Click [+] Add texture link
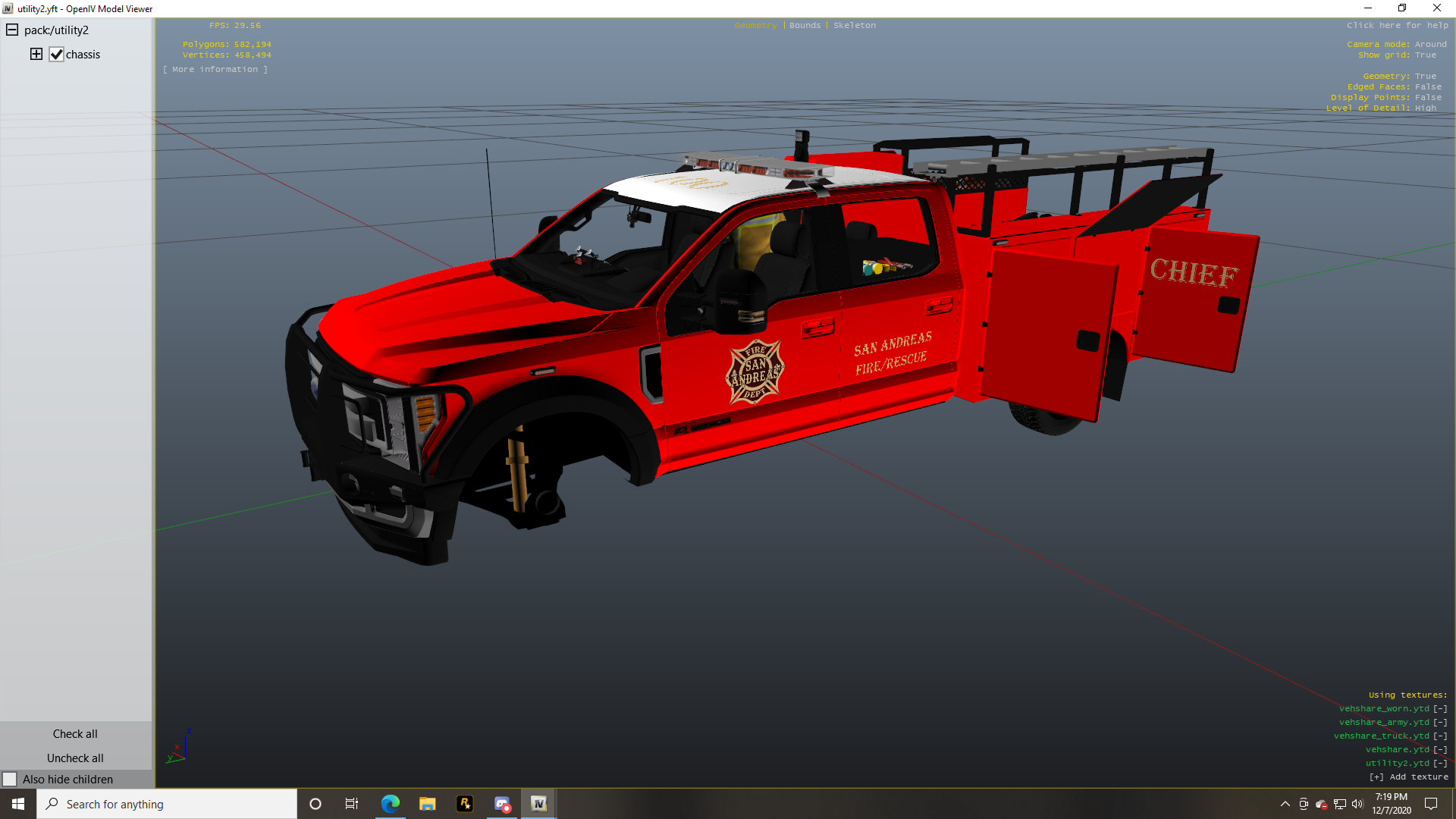Image resolution: width=1456 pixels, height=819 pixels. (x=1408, y=777)
